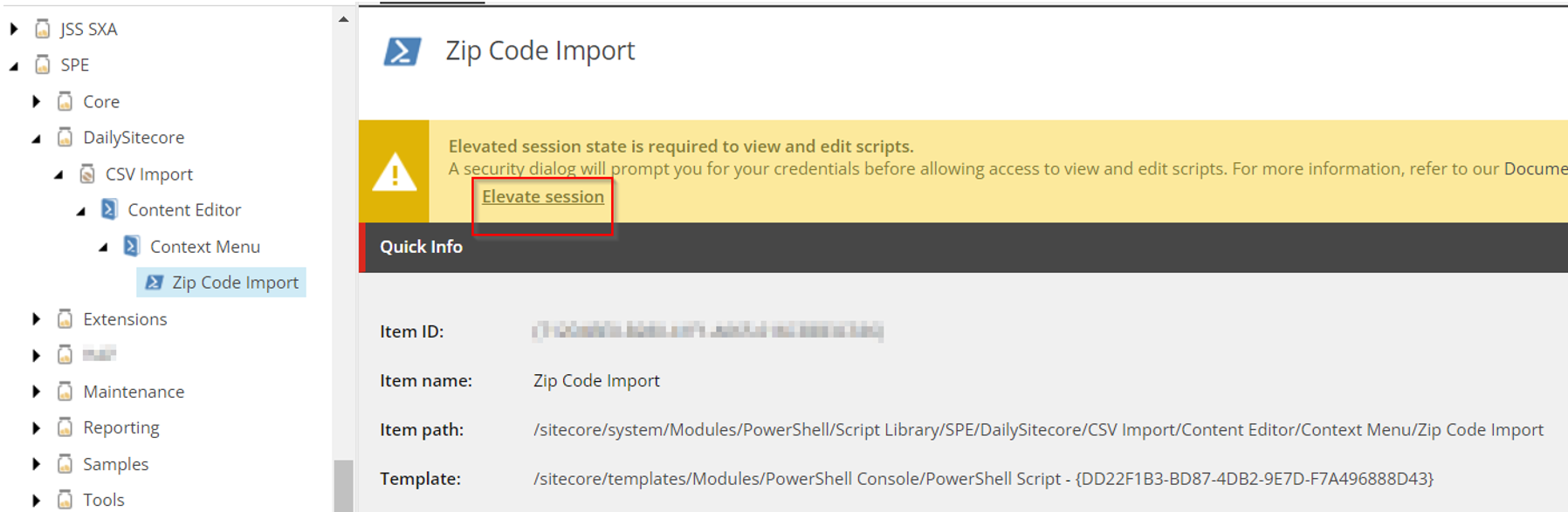The width and height of the screenshot is (1568, 512).
Task: Click the yellow warning triangle icon
Action: point(395,172)
